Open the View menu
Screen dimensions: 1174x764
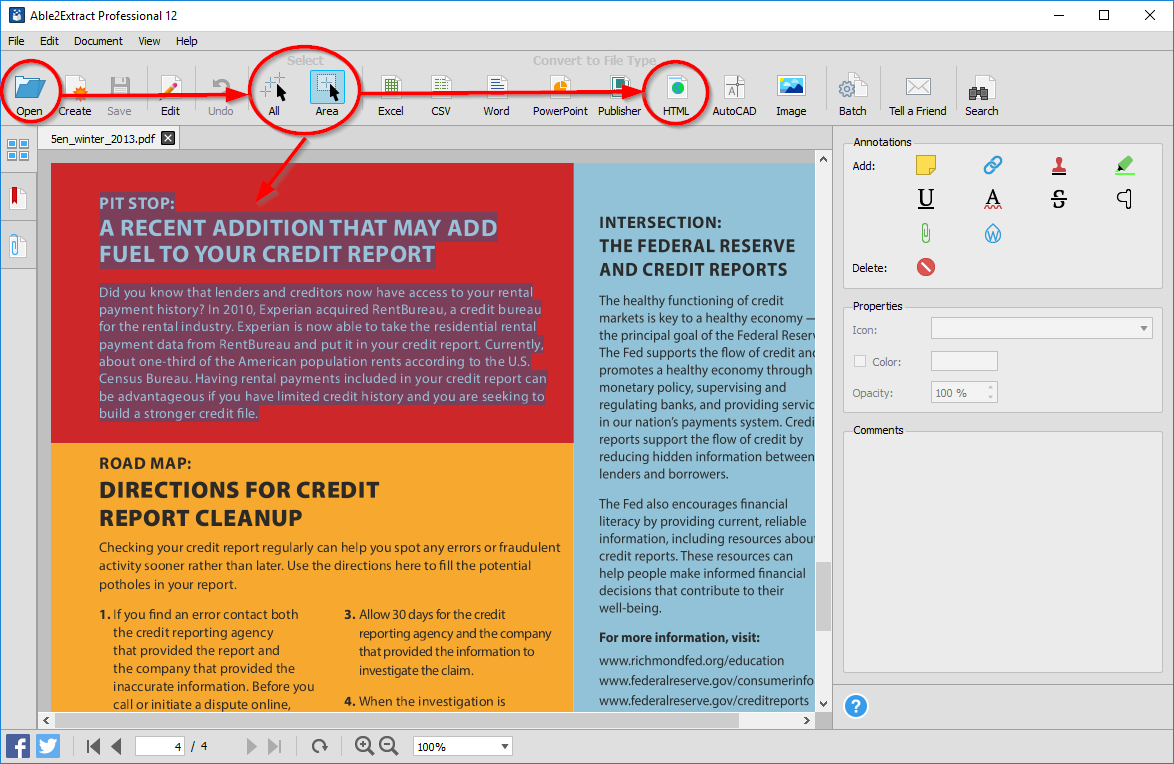coord(149,41)
